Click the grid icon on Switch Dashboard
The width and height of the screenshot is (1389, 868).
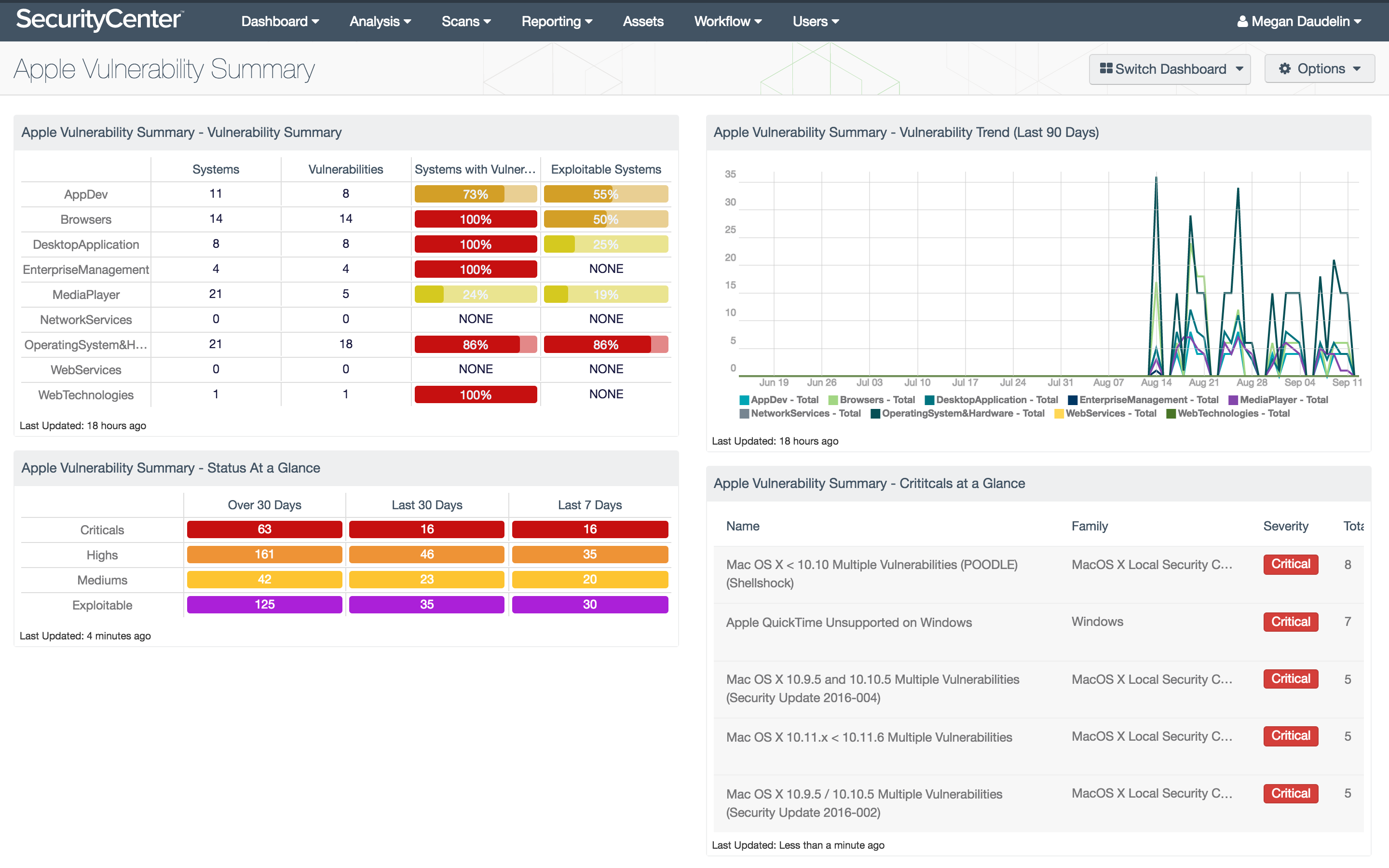tap(1105, 69)
